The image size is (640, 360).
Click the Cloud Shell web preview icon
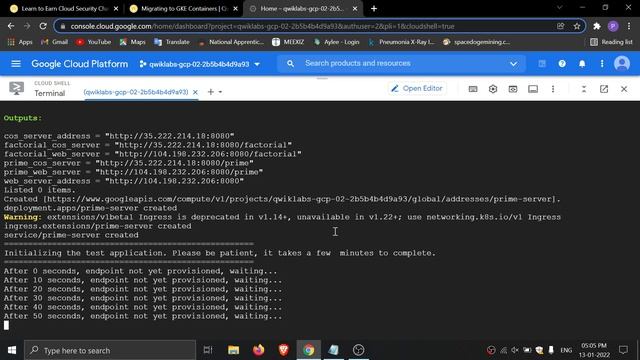(513, 89)
